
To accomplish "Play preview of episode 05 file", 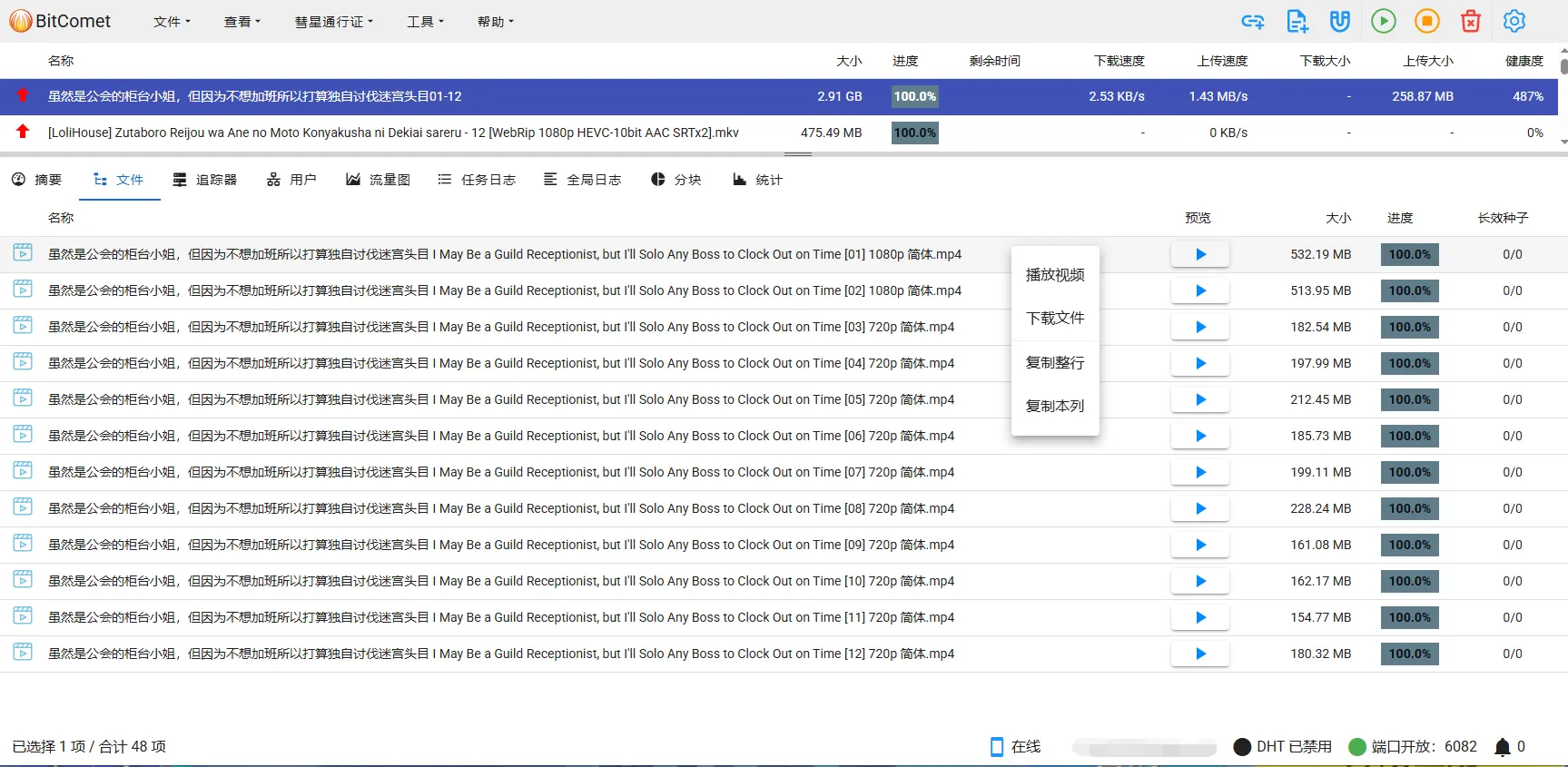I will tap(1200, 399).
